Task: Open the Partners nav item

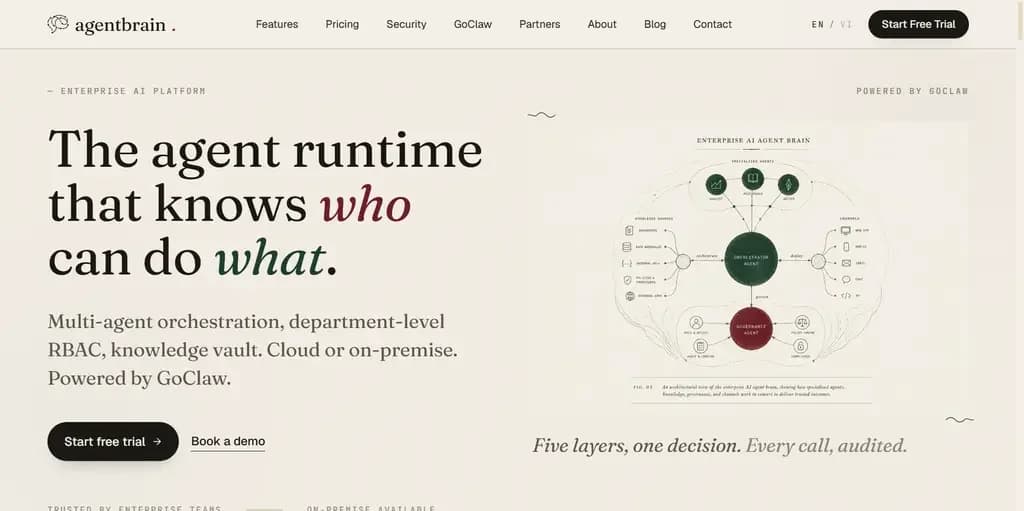Action: pyautogui.click(x=539, y=24)
